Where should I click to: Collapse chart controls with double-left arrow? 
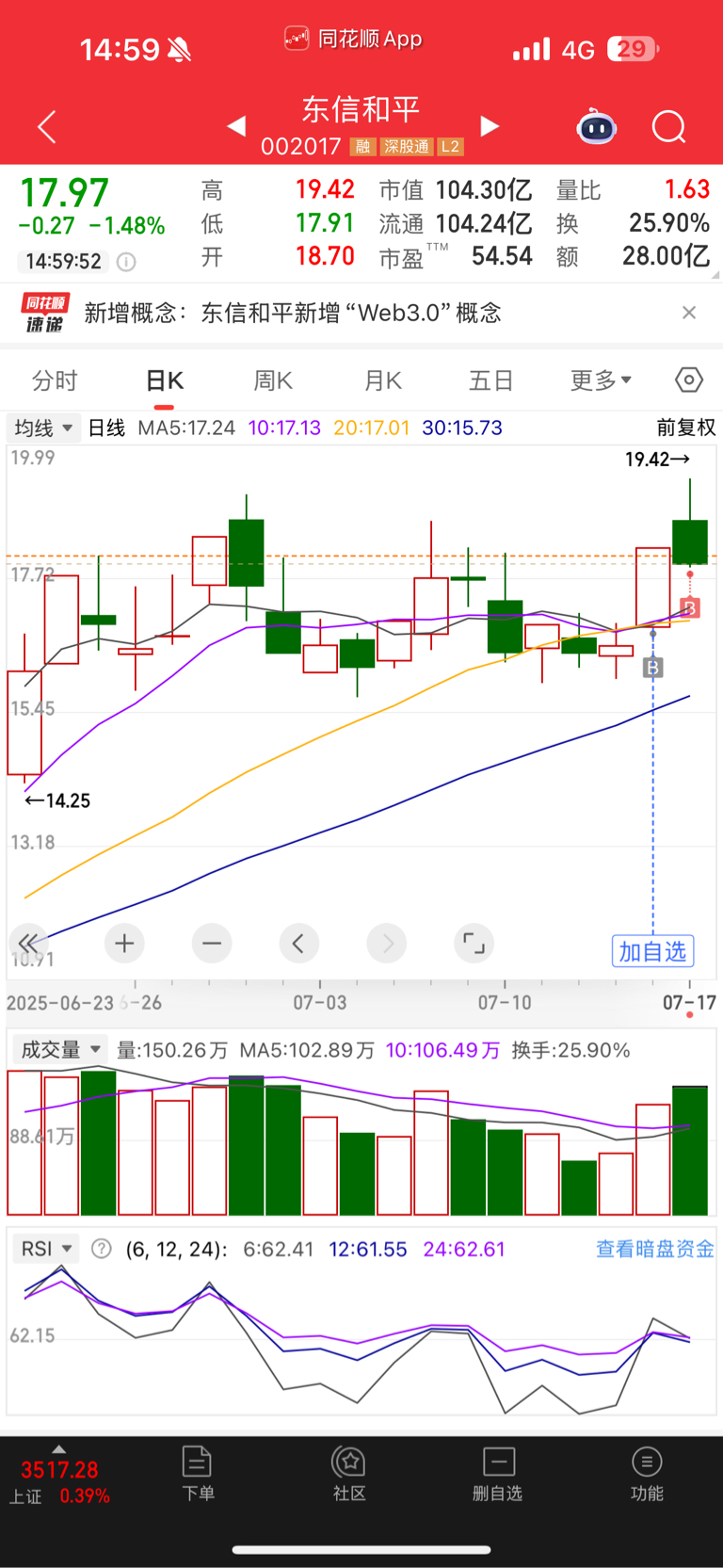(28, 943)
